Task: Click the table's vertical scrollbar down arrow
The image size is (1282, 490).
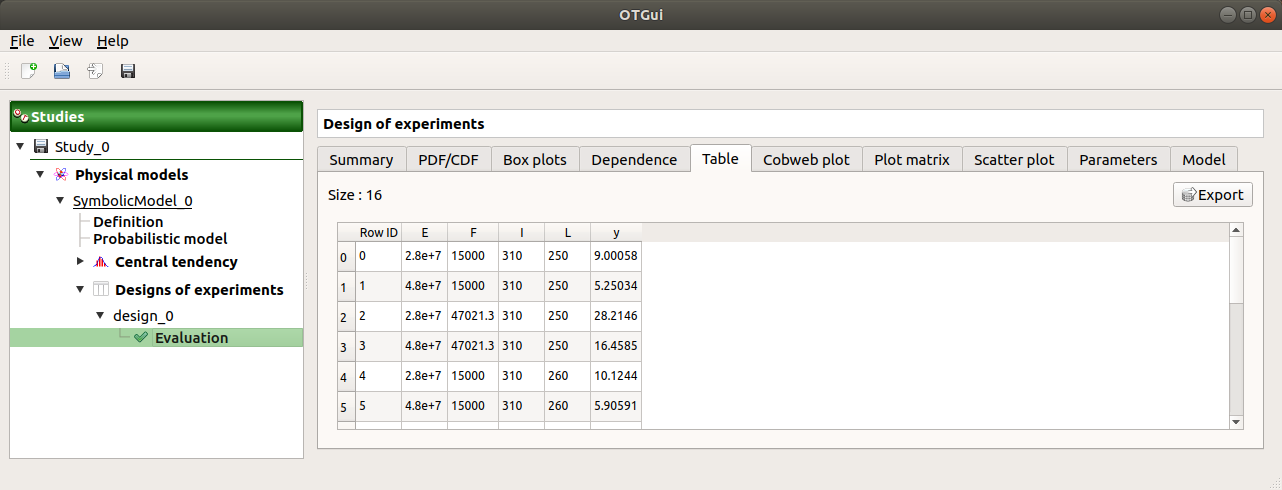Action: (x=1236, y=422)
